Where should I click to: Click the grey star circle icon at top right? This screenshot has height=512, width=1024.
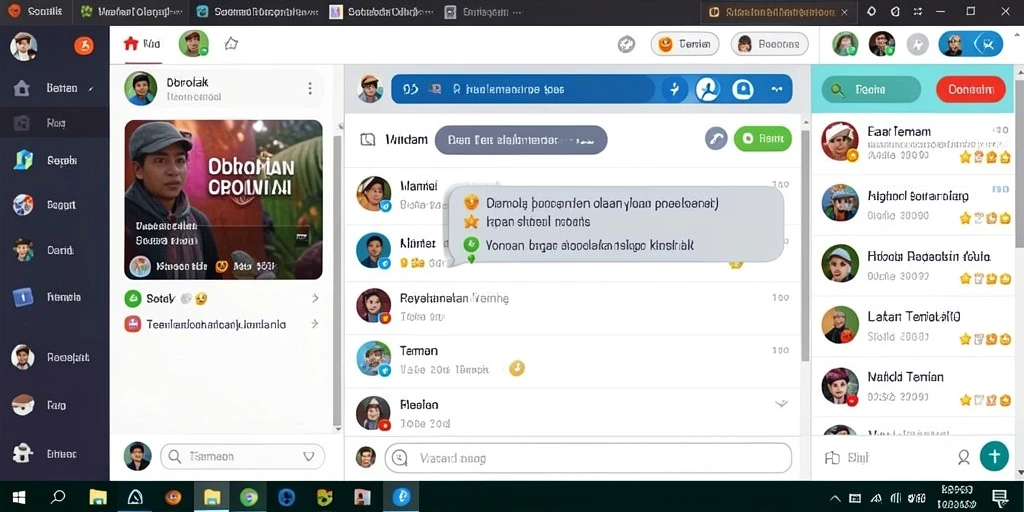[x=918, y=44]
